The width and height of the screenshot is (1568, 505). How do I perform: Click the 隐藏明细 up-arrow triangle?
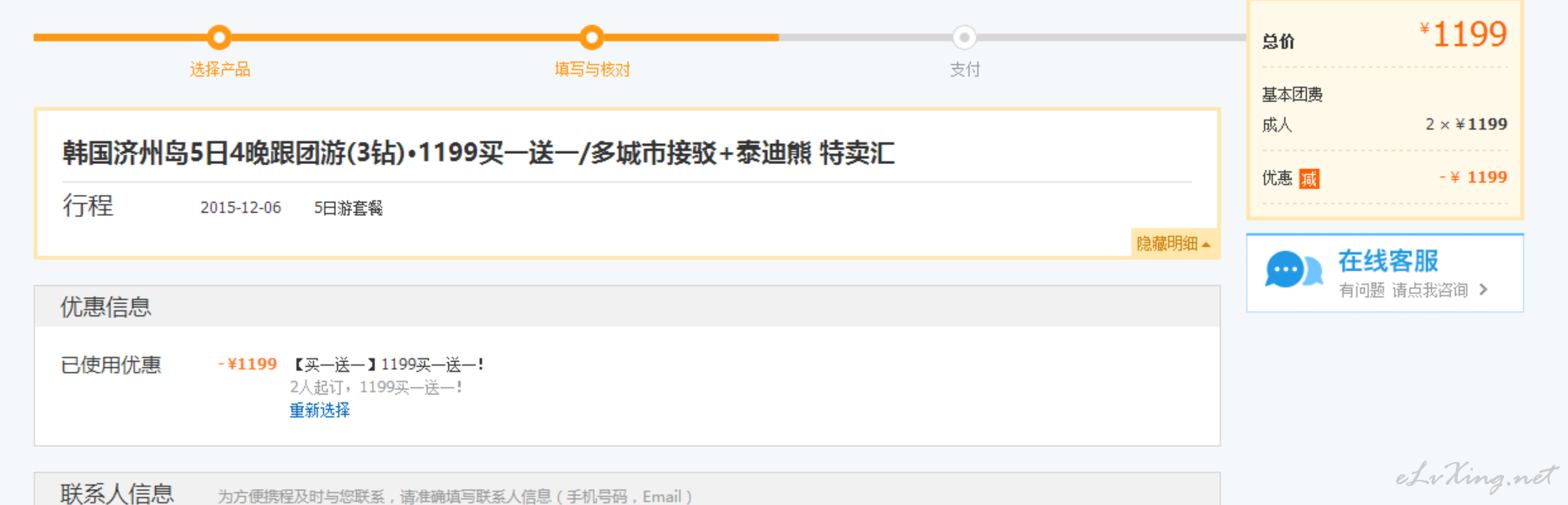pos(1206,244)
